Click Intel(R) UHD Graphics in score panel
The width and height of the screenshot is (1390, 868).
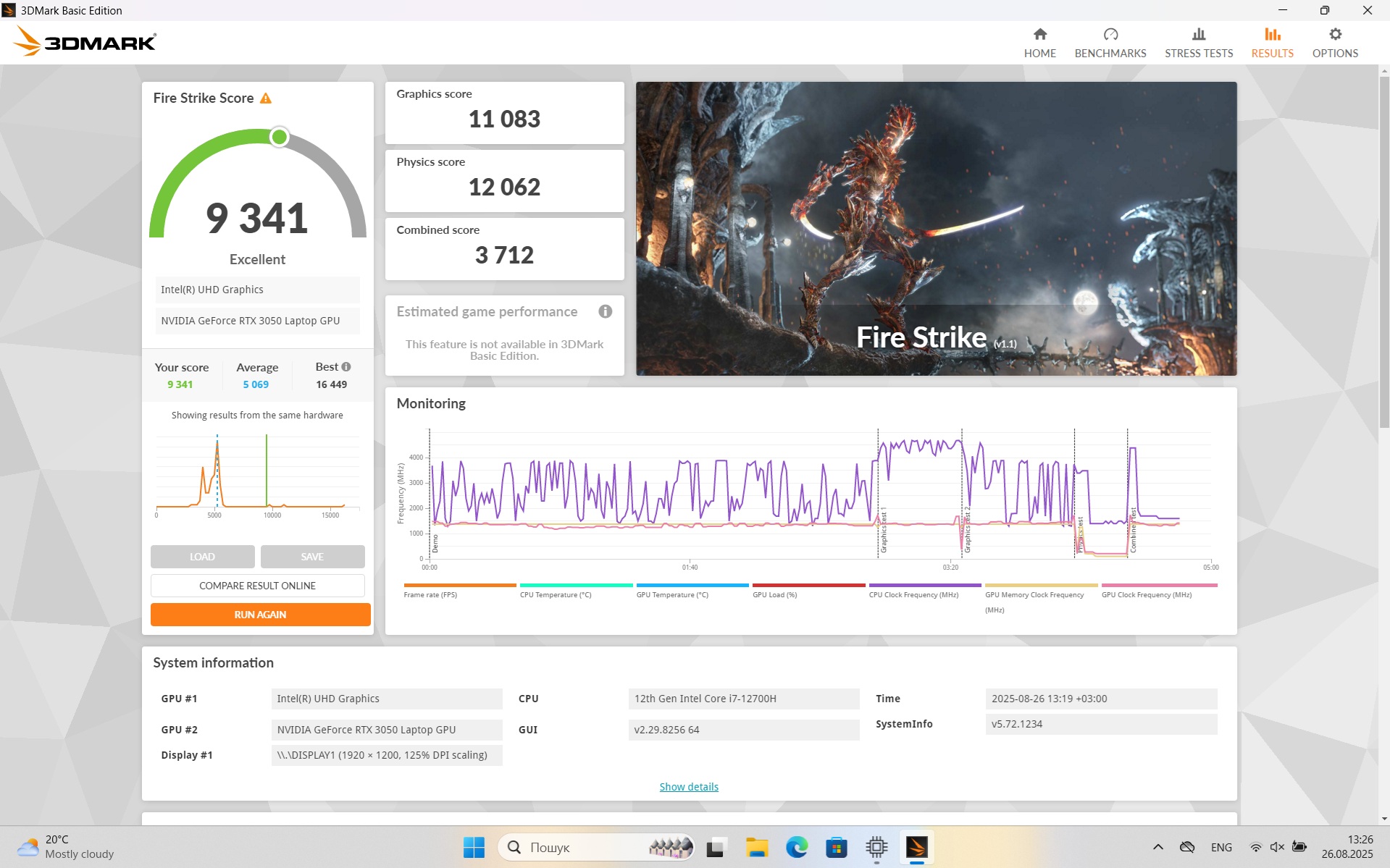coord(257,290)
